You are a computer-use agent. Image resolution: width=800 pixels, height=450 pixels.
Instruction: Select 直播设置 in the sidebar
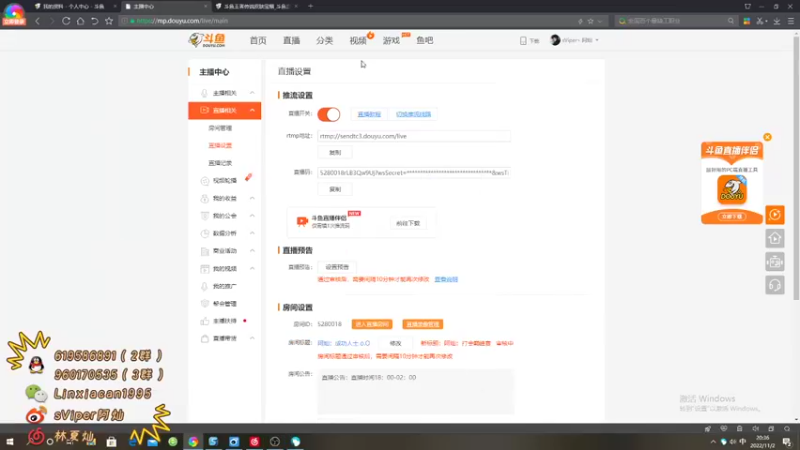(x=220, y=145)
